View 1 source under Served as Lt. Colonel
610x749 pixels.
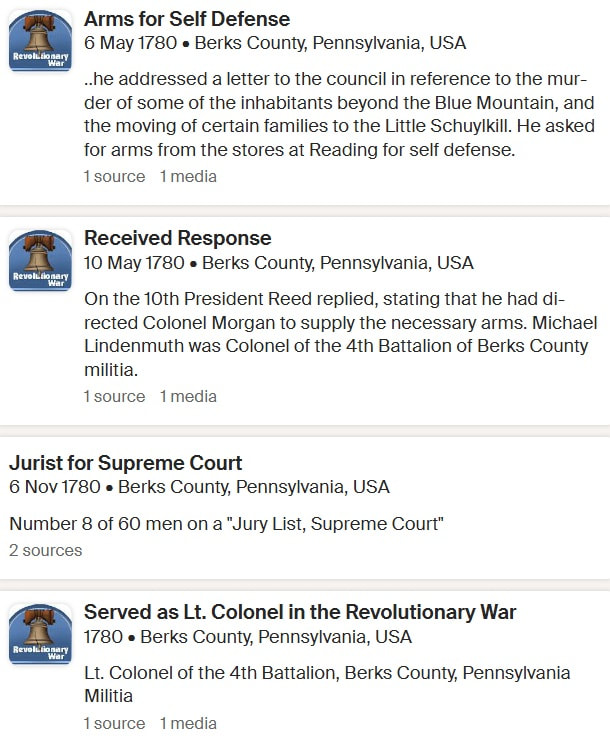coord(114,723)
